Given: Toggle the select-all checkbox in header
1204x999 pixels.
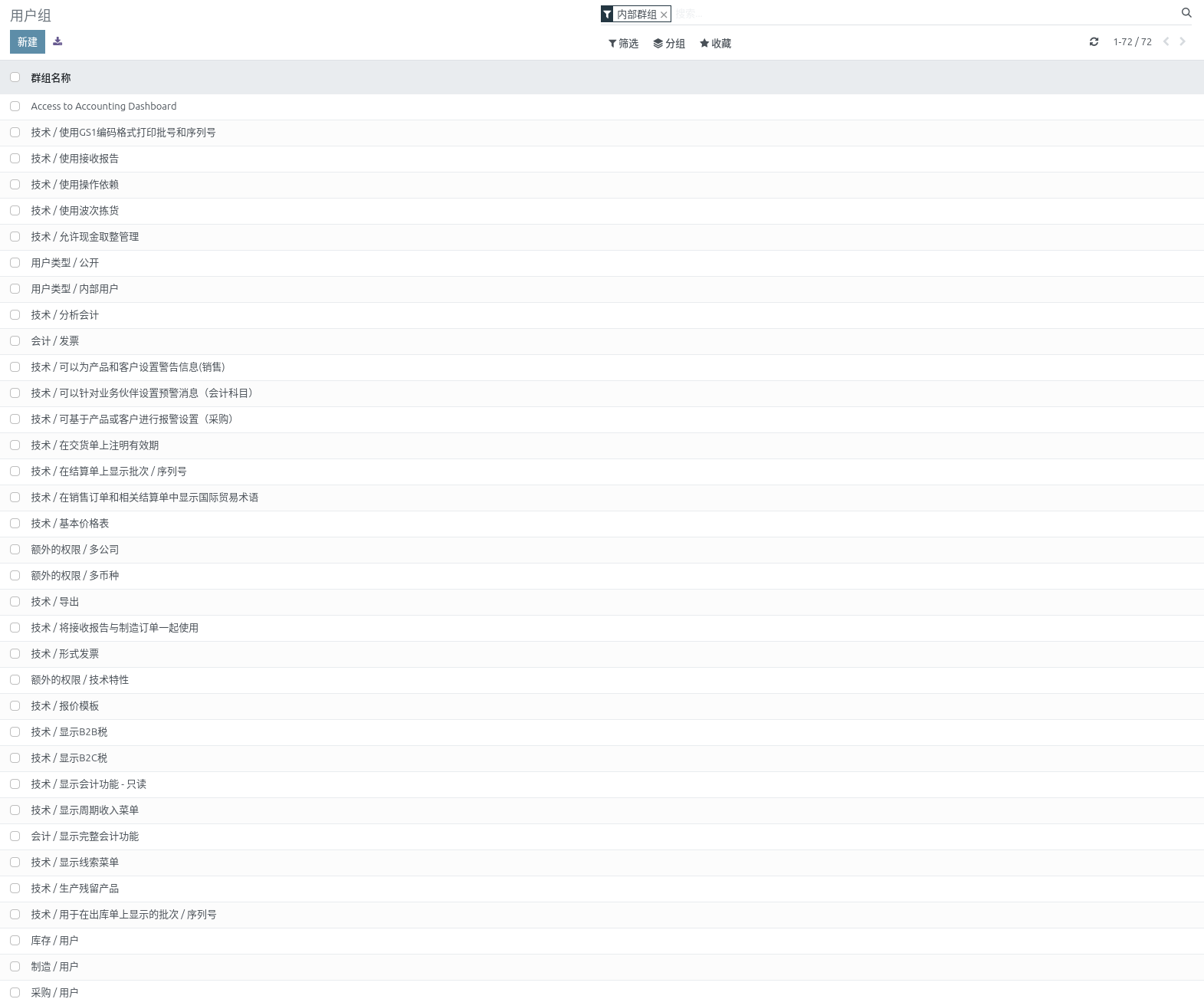Looking at the screenshot, I should click(15, 77).
